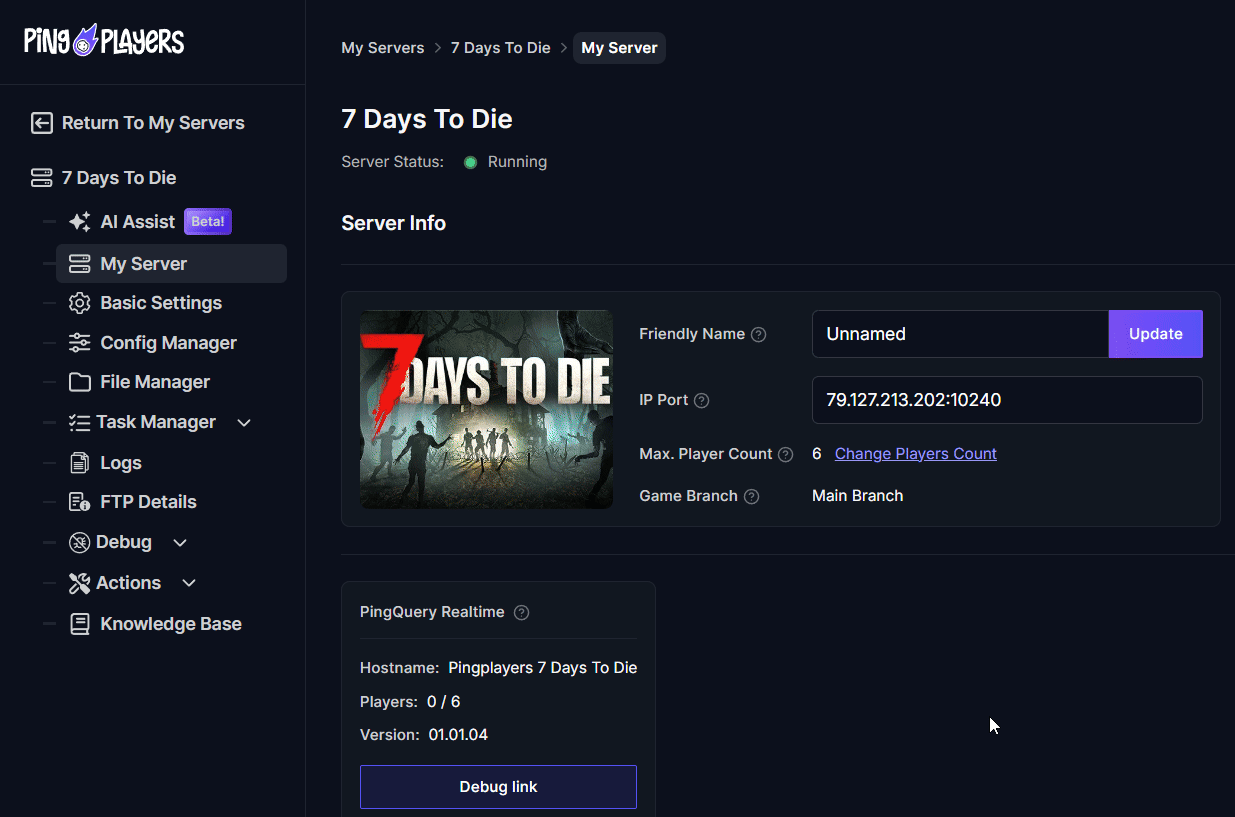Click the File Manager folder icon
Viewport: 1235px width, 817px height.
click(x=79, y=382)
